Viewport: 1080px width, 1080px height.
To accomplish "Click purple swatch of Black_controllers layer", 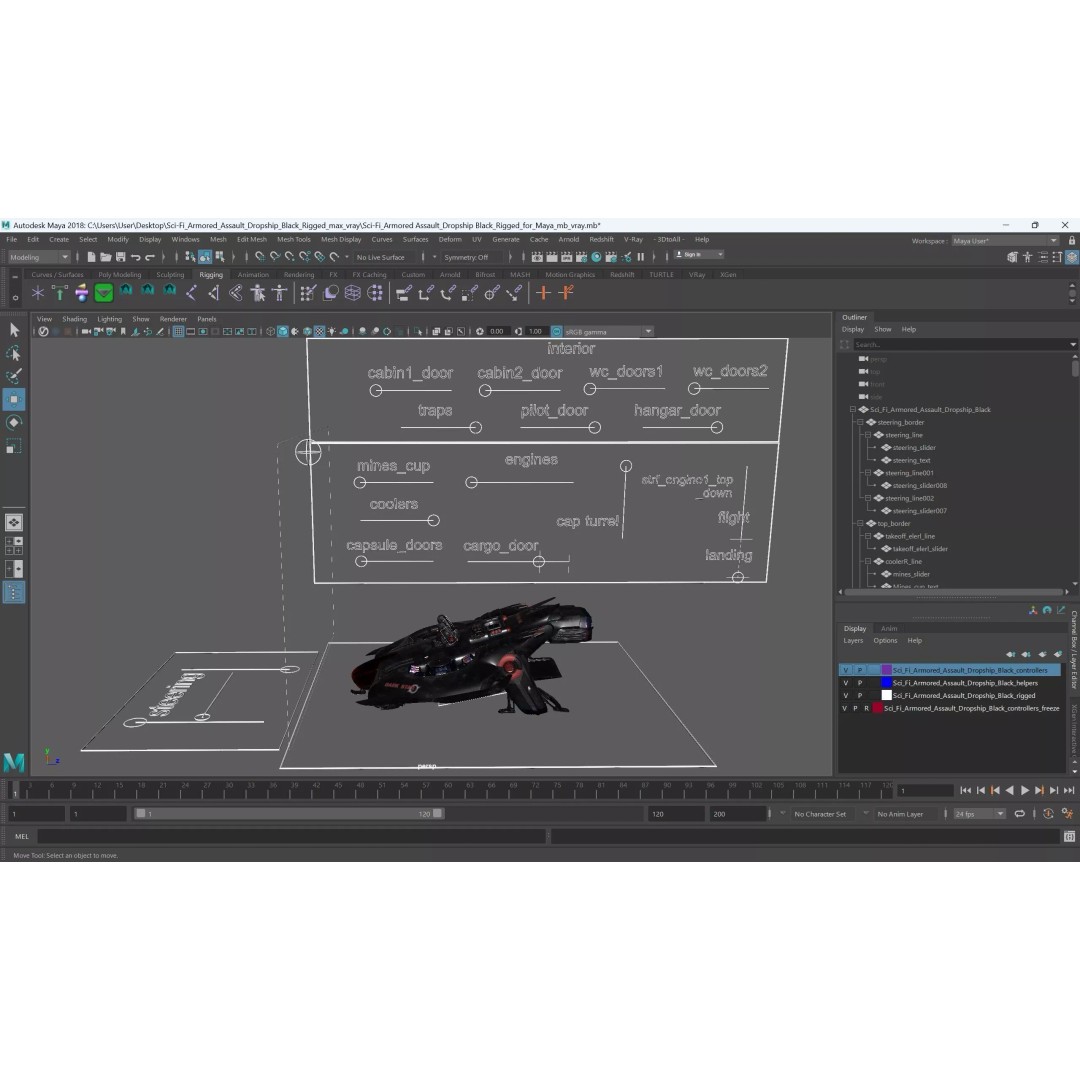I will pos(886,670).
